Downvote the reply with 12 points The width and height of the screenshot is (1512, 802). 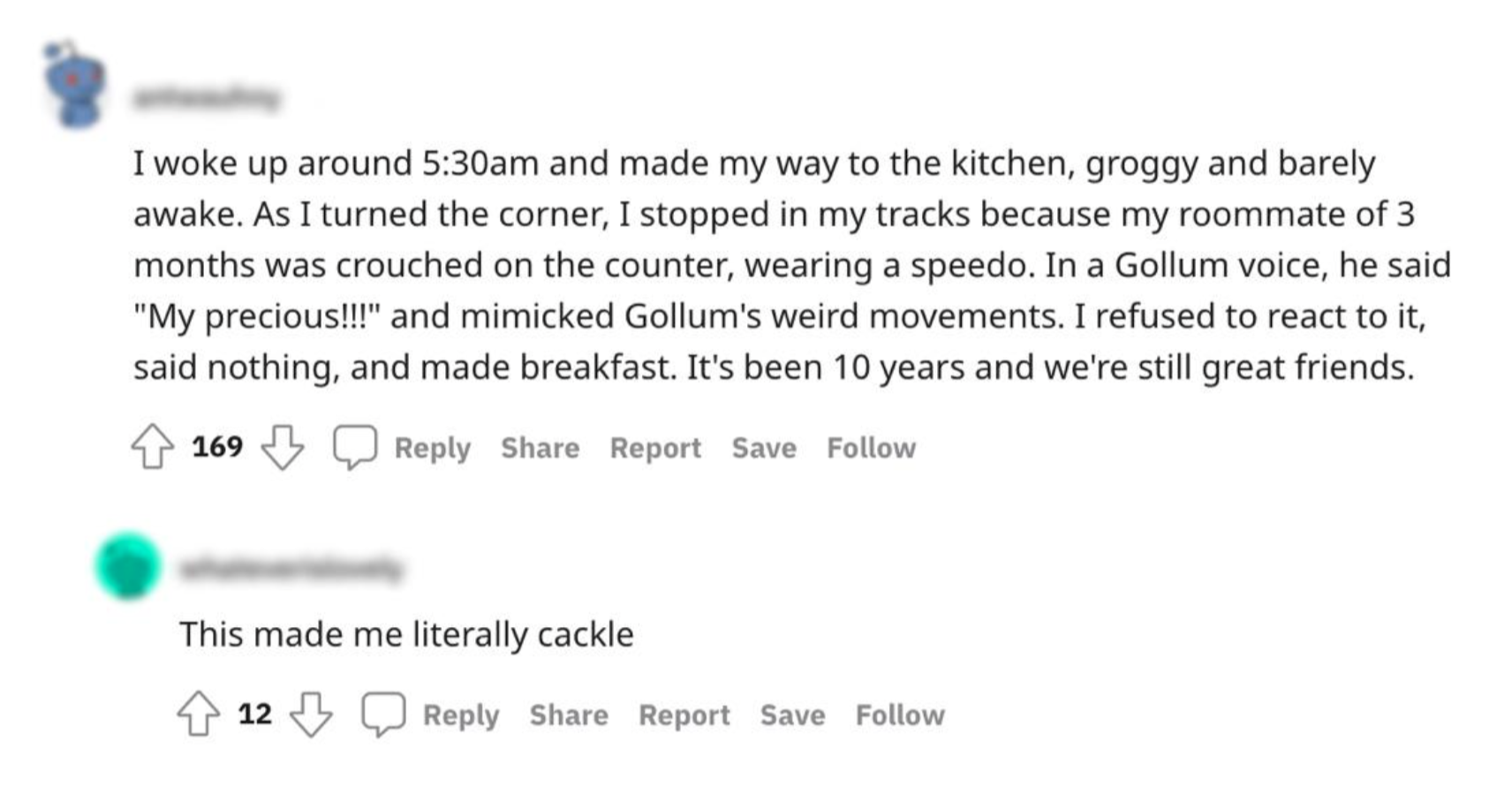tap(312, 714)
